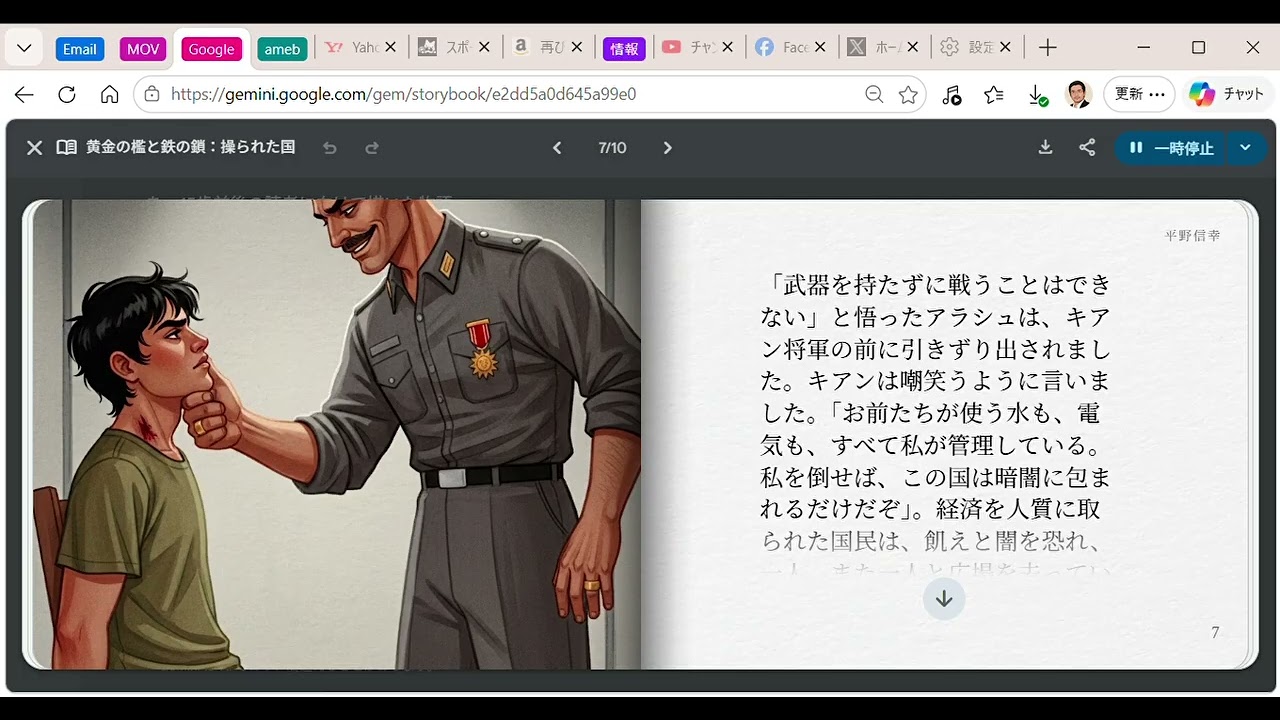The height and width of the screenshot is (720, 1280).
Task: Click the 更新 update button
Action: click(x=1139, y=94)
